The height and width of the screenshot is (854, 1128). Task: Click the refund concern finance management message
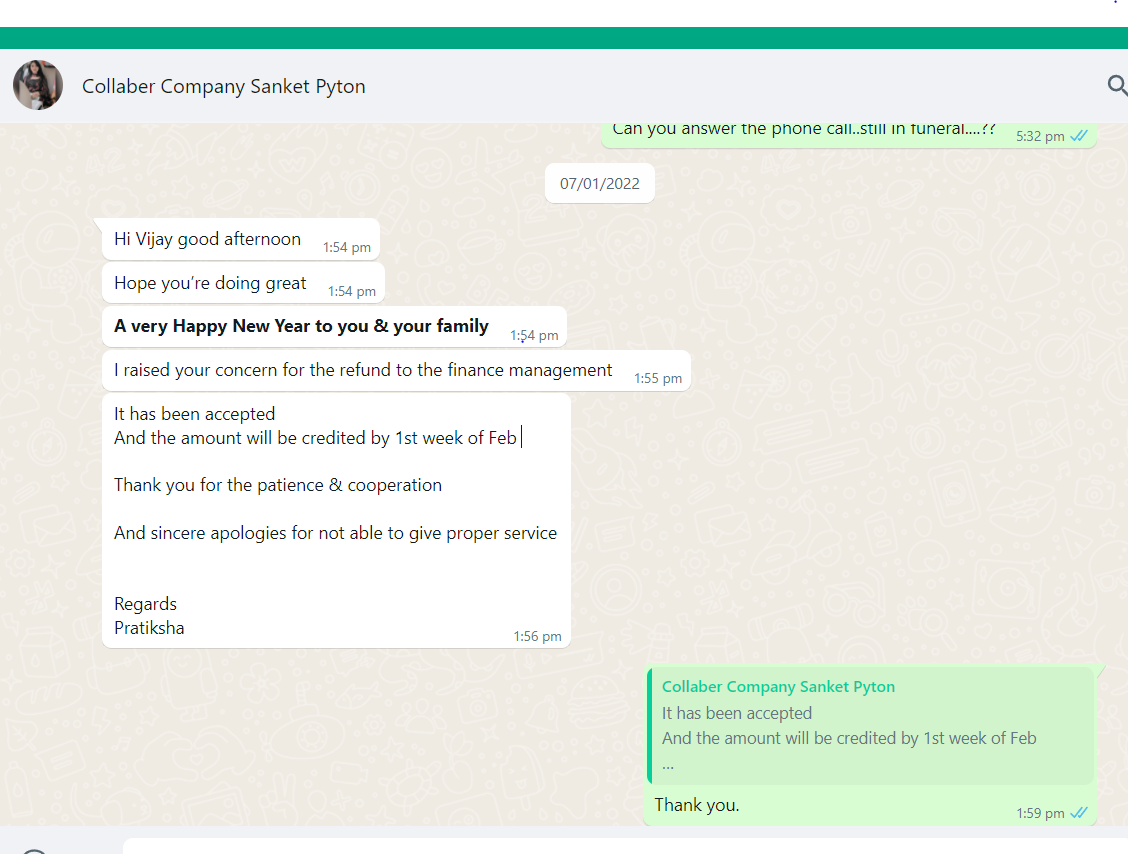coord(363,370)
